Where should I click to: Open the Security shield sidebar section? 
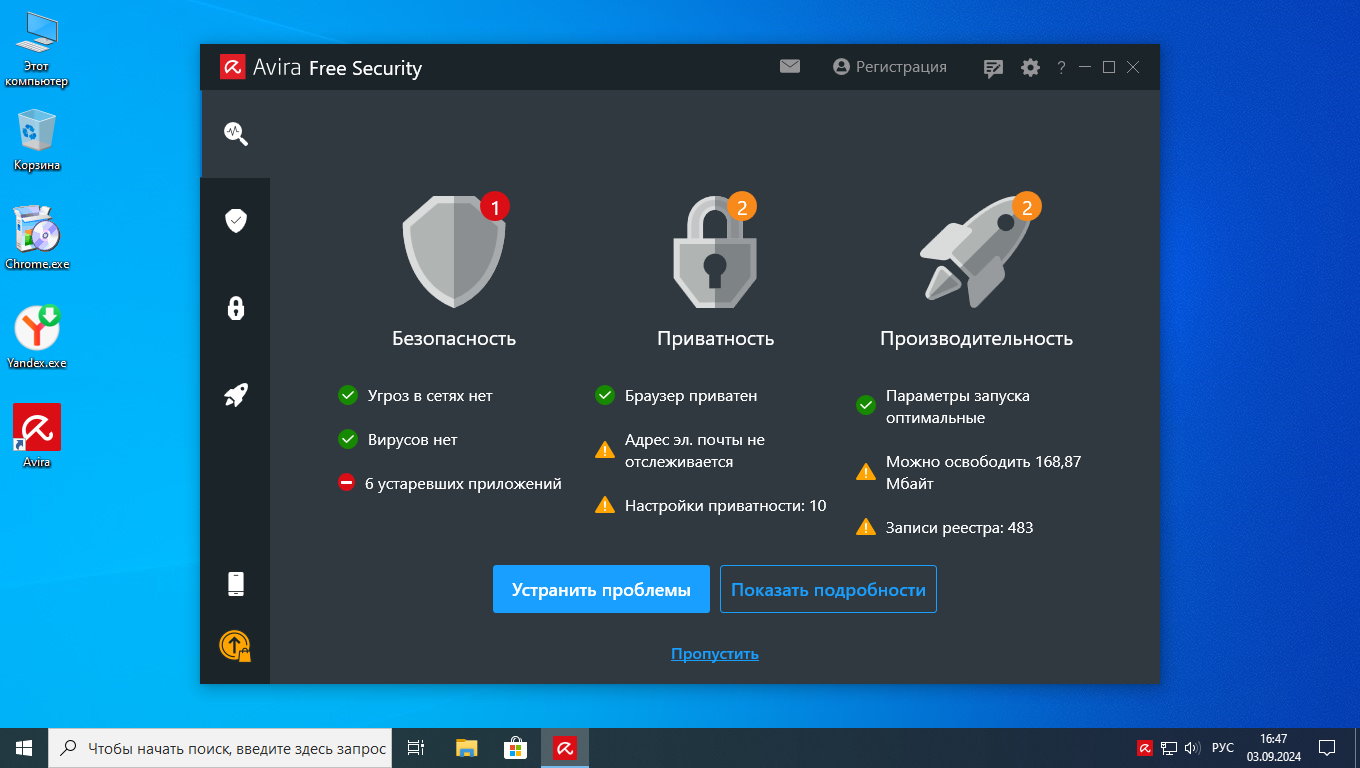click(x=236, y=221)
